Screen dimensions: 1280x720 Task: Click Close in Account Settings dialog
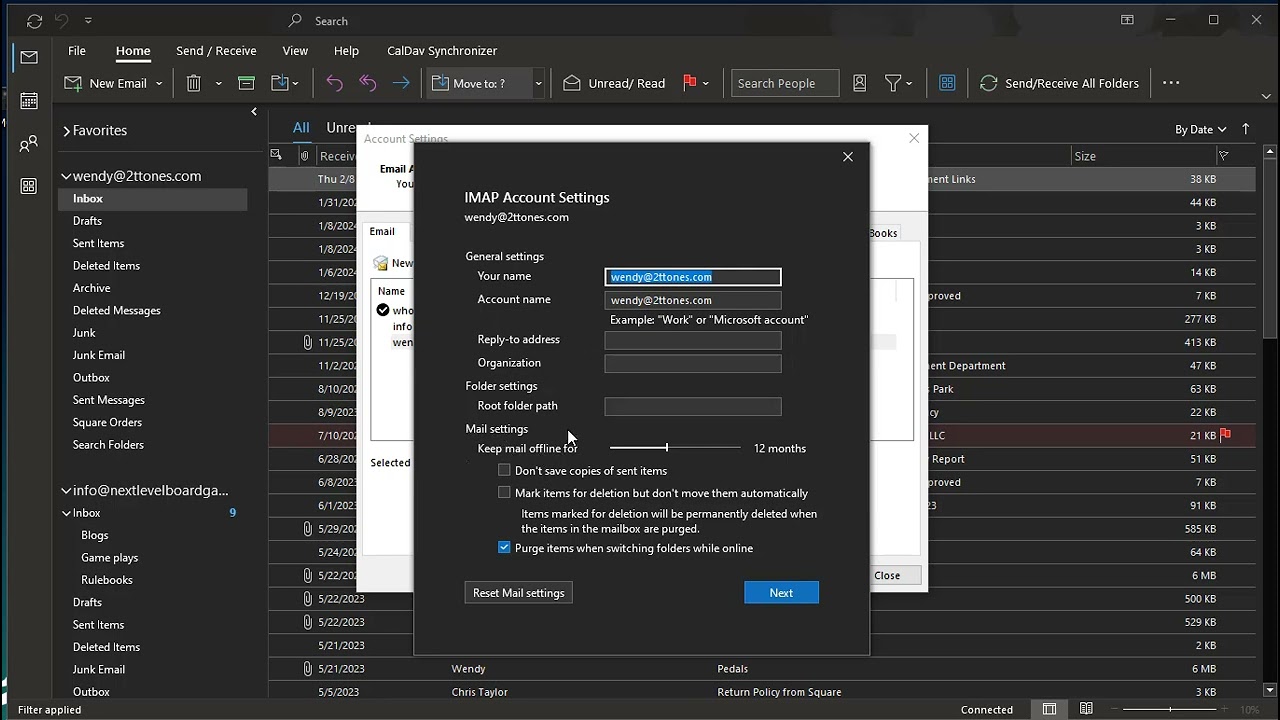[x=887, y=575]
